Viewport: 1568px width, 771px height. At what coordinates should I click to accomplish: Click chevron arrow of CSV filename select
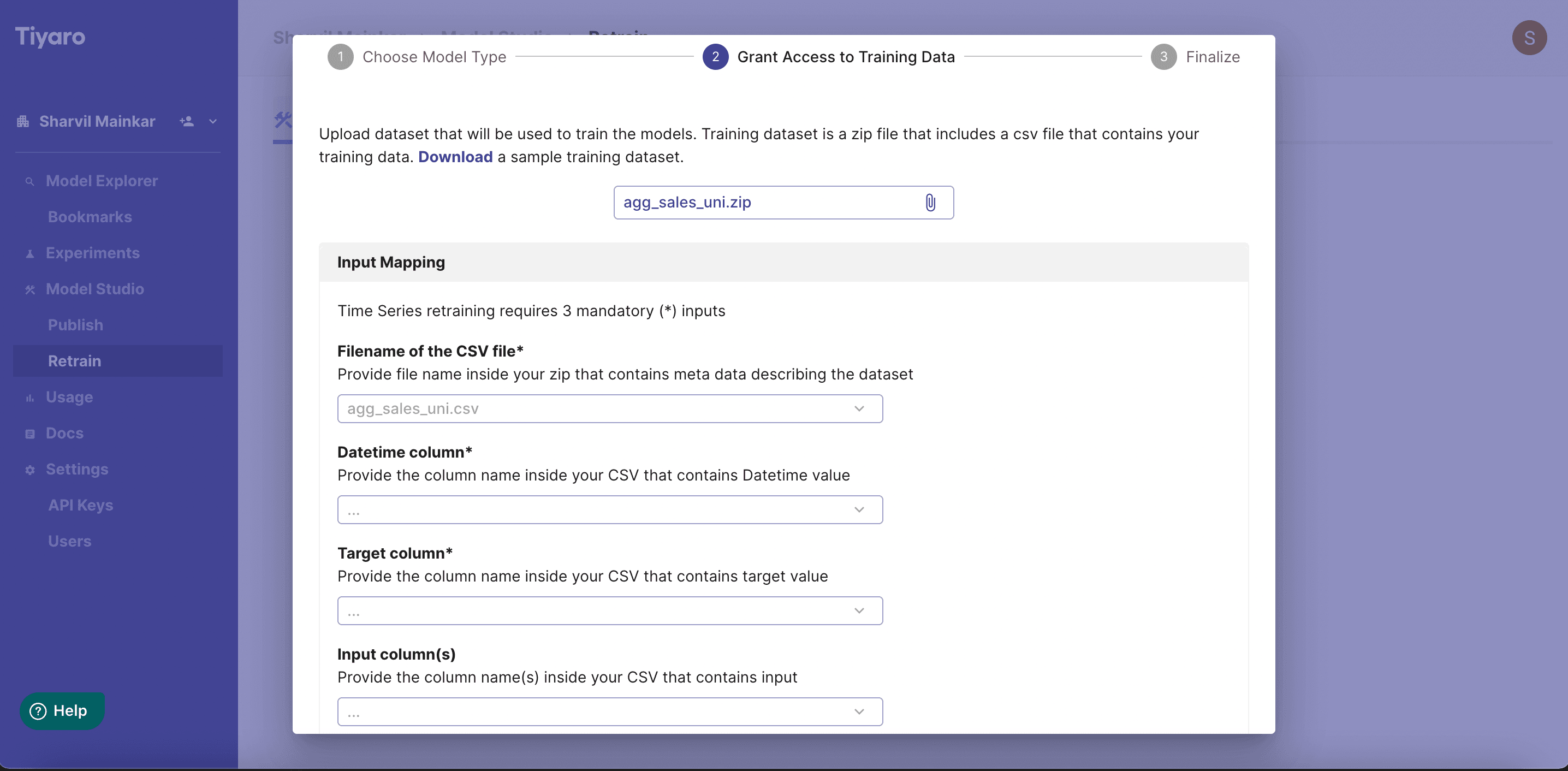click(x=859, y=408)
